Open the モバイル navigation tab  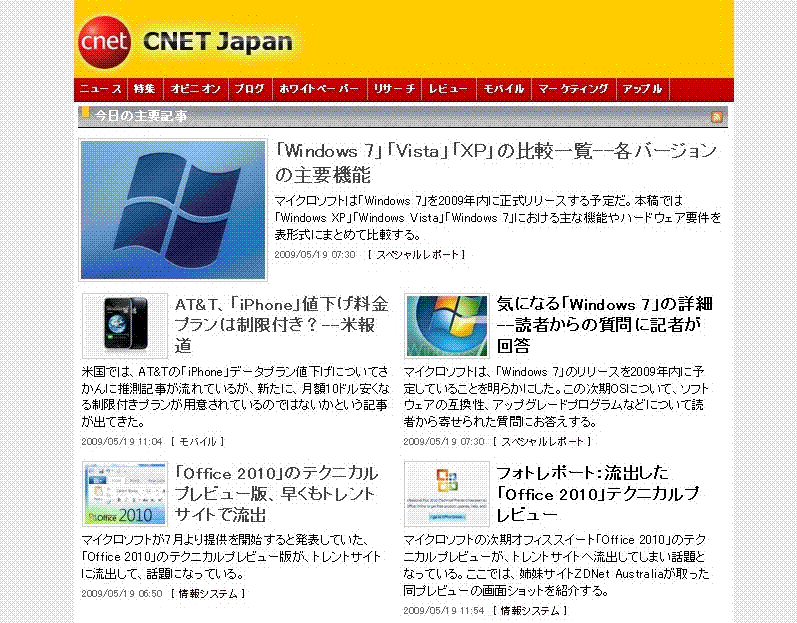(503, 89)
